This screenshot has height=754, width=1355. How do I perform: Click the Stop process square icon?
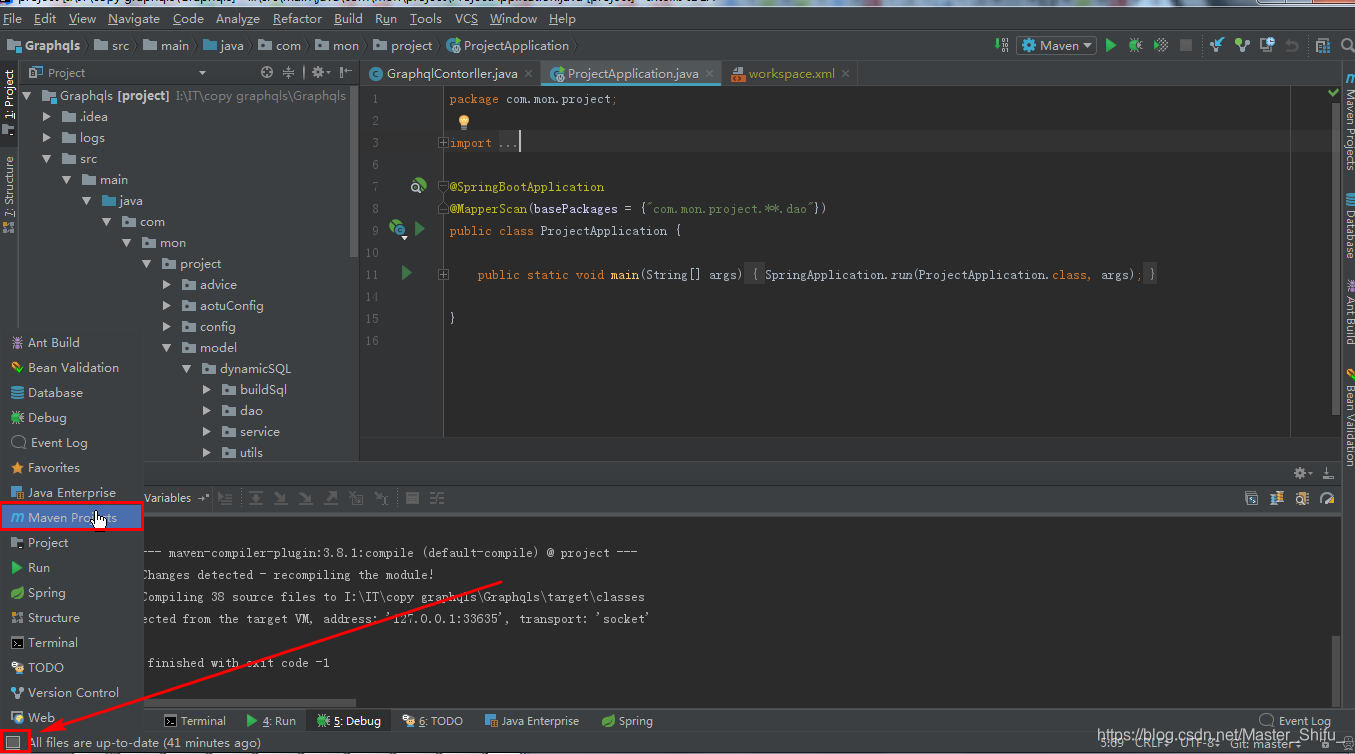1186,45
